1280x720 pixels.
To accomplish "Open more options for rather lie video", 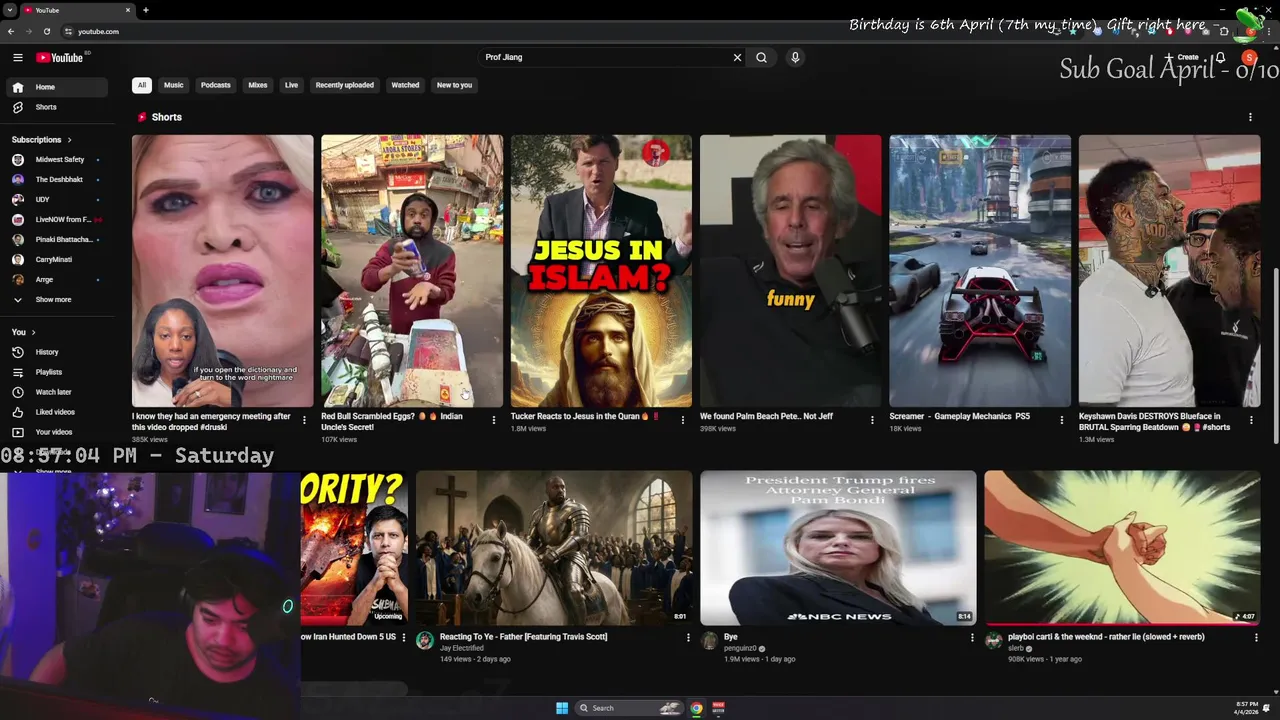I will pyautogui.click(x=1256, y=637).
